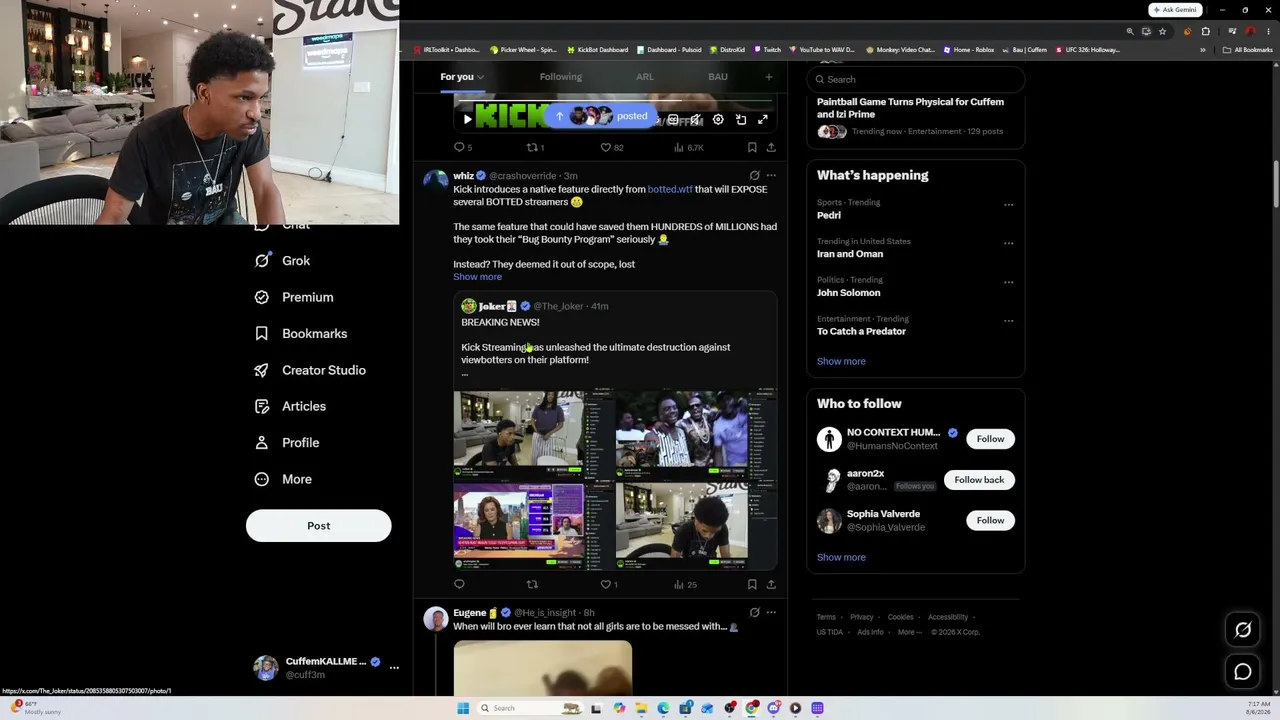
Task: Open Grok explain on Eugene's post
Action: tap(754, 612)
